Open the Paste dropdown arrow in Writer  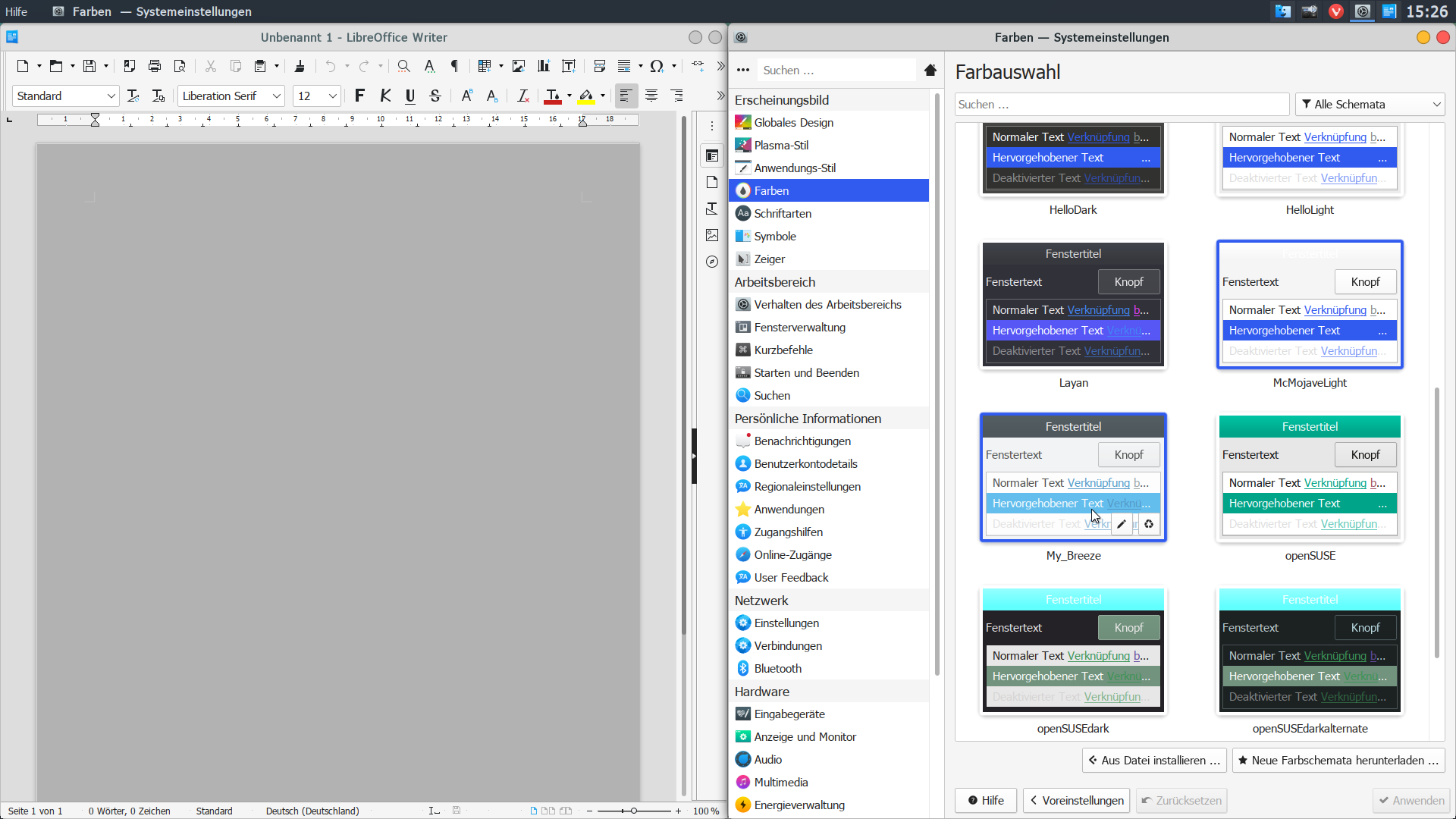pyautogui.click(x=277, y=66)
